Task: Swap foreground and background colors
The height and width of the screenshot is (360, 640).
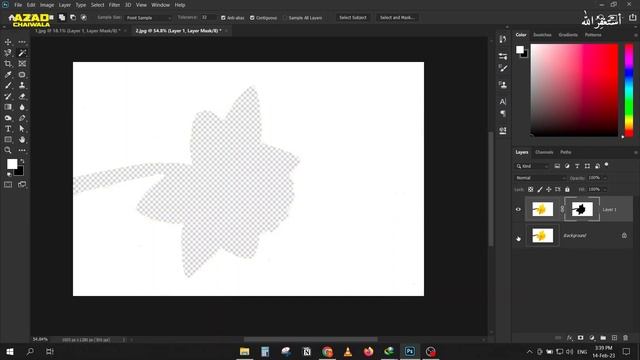Action: point(22,161)
